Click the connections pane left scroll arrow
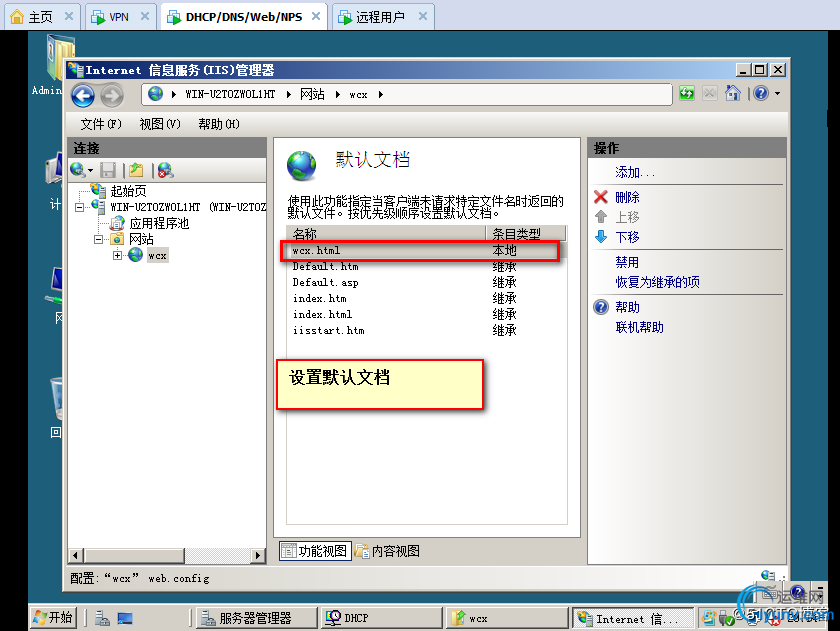The height and width of the screenshot is (631, 840). click(76, 555)
